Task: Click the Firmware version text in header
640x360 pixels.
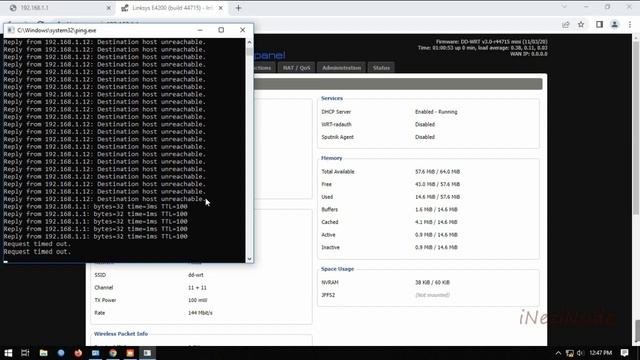Action: tap(491, 42)
